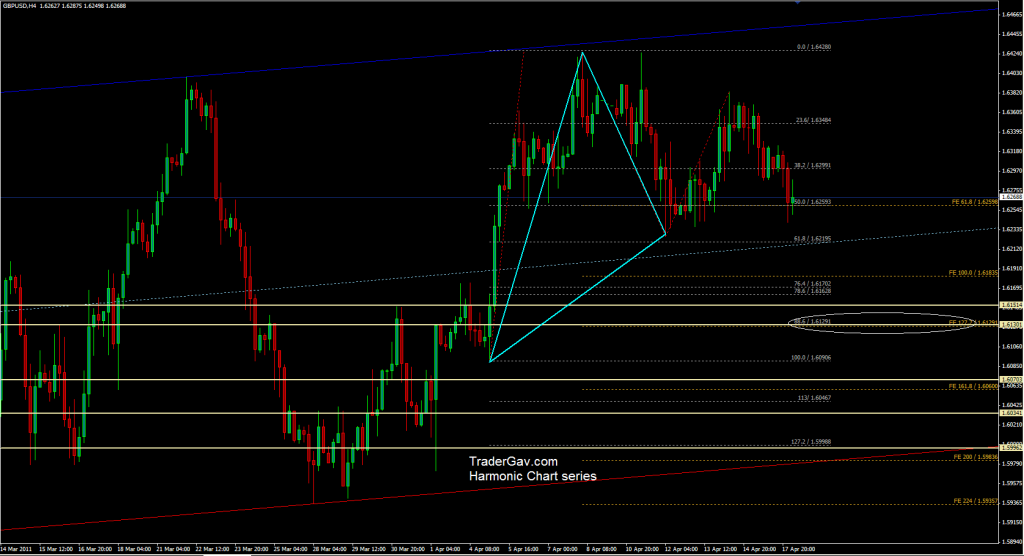Click price axis value 1.64240
Screen dimensions: 1024x556
click(x=1012, y=54)
